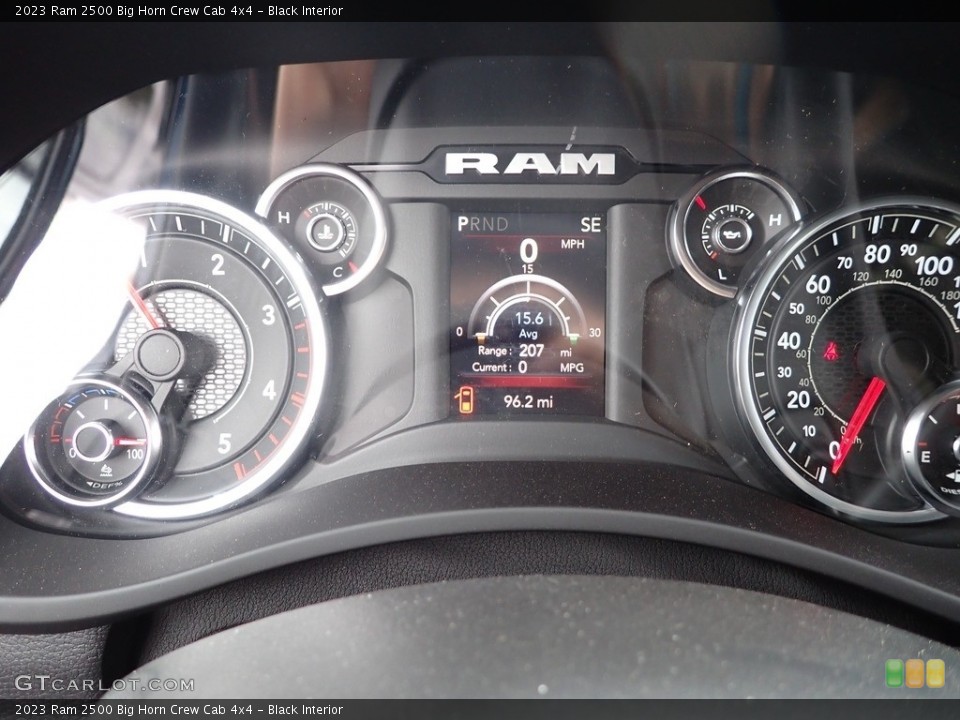
Task: Click the 3 mark on the tachometer
Action: coord(268,315)
